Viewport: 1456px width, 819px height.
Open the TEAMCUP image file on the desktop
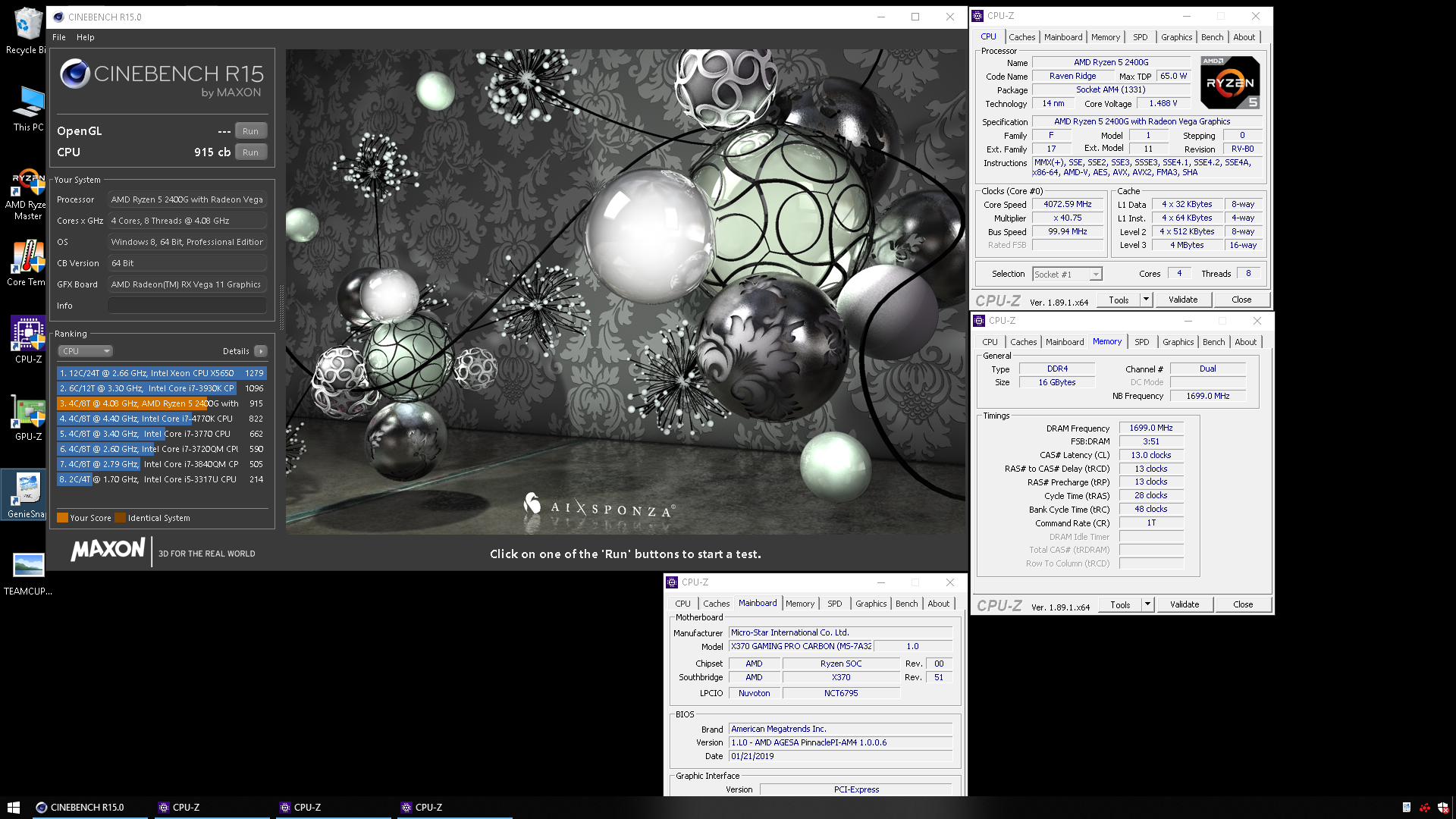point(28,573)
